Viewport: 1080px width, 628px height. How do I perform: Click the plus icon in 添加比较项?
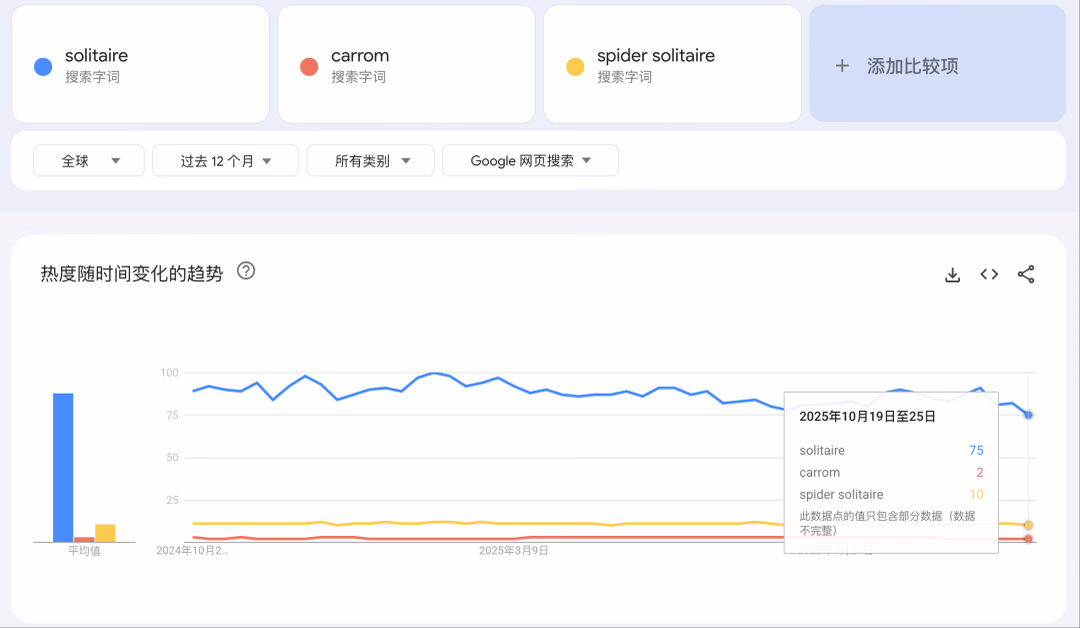click(x=842, y=66)
